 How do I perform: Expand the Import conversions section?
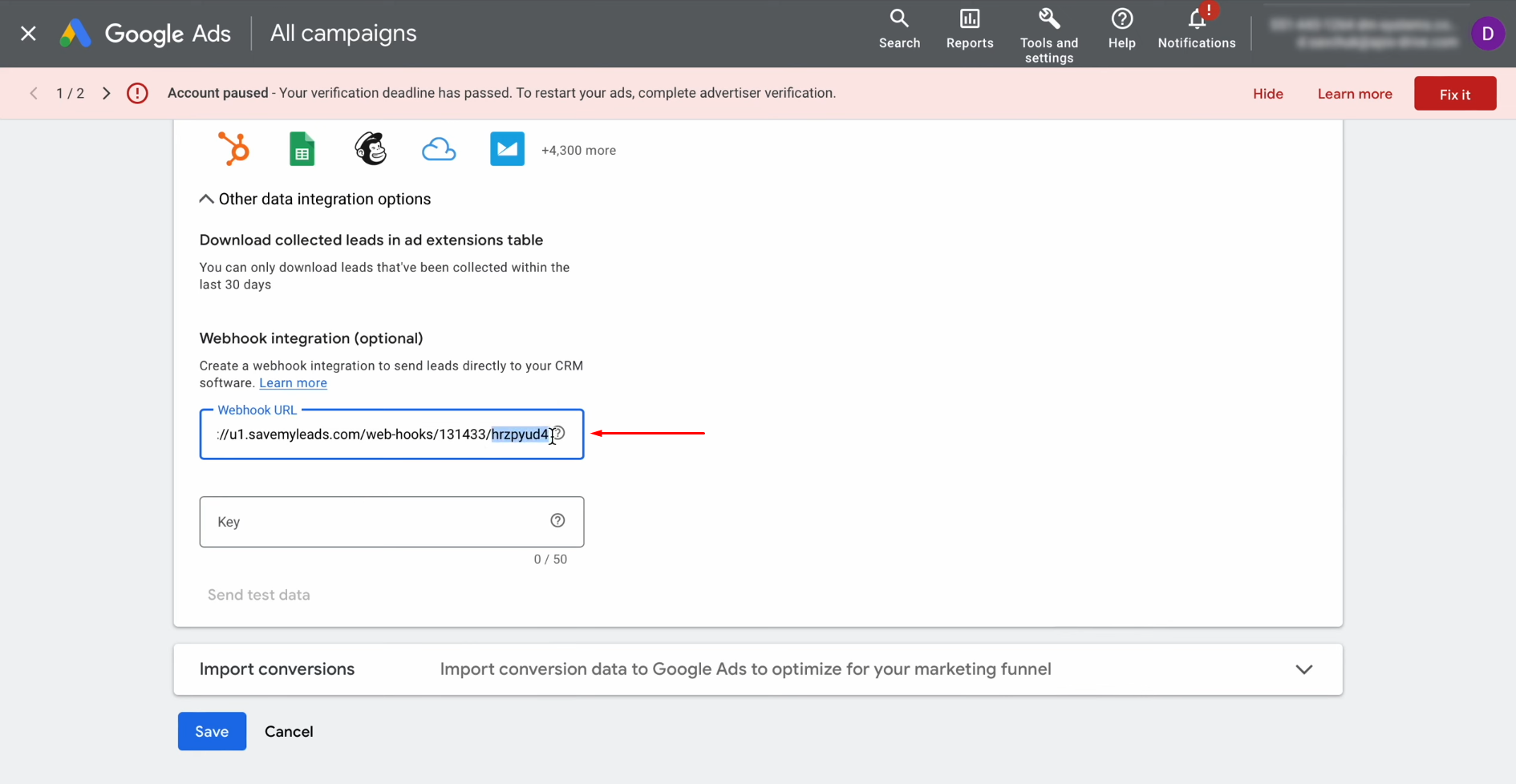tap(1304, 669)
